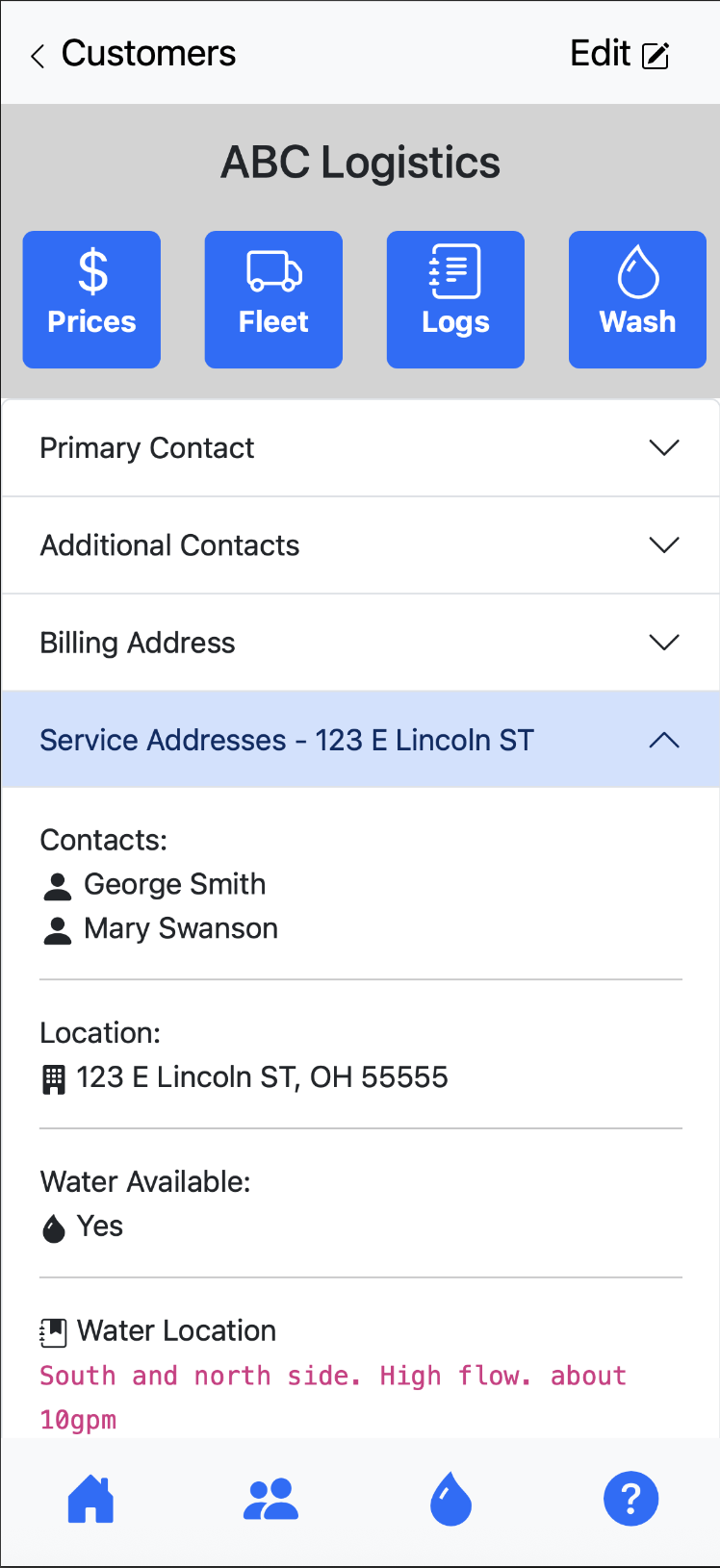Expand the Additional Contacts section
This screenshot has height=1568, width=720.
click(x=360, y=545)
